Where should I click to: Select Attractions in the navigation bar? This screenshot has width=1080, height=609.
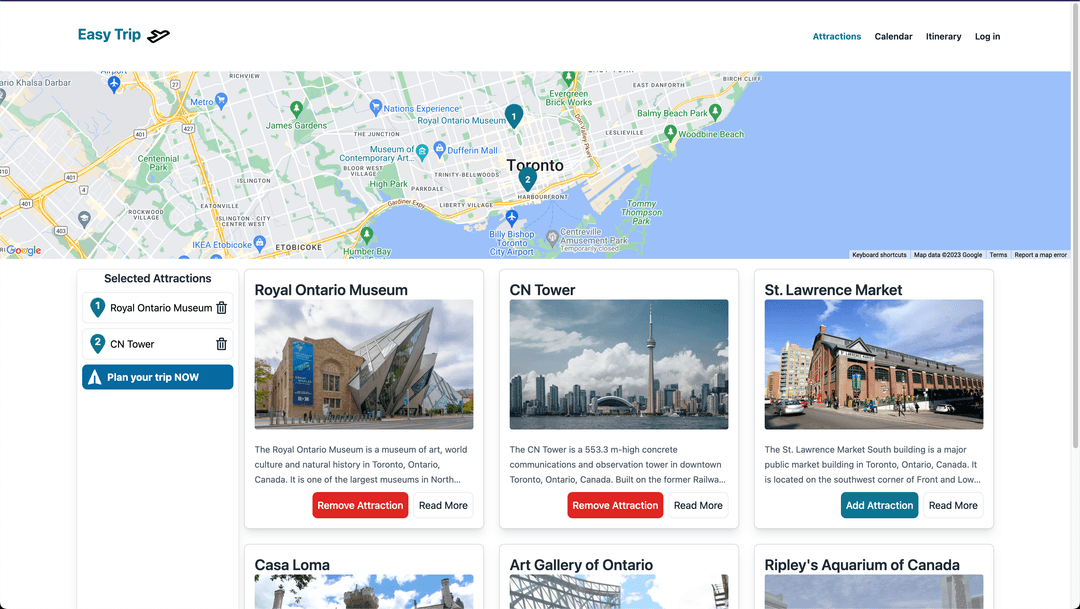pyautogui.click(x=836, y=37)
